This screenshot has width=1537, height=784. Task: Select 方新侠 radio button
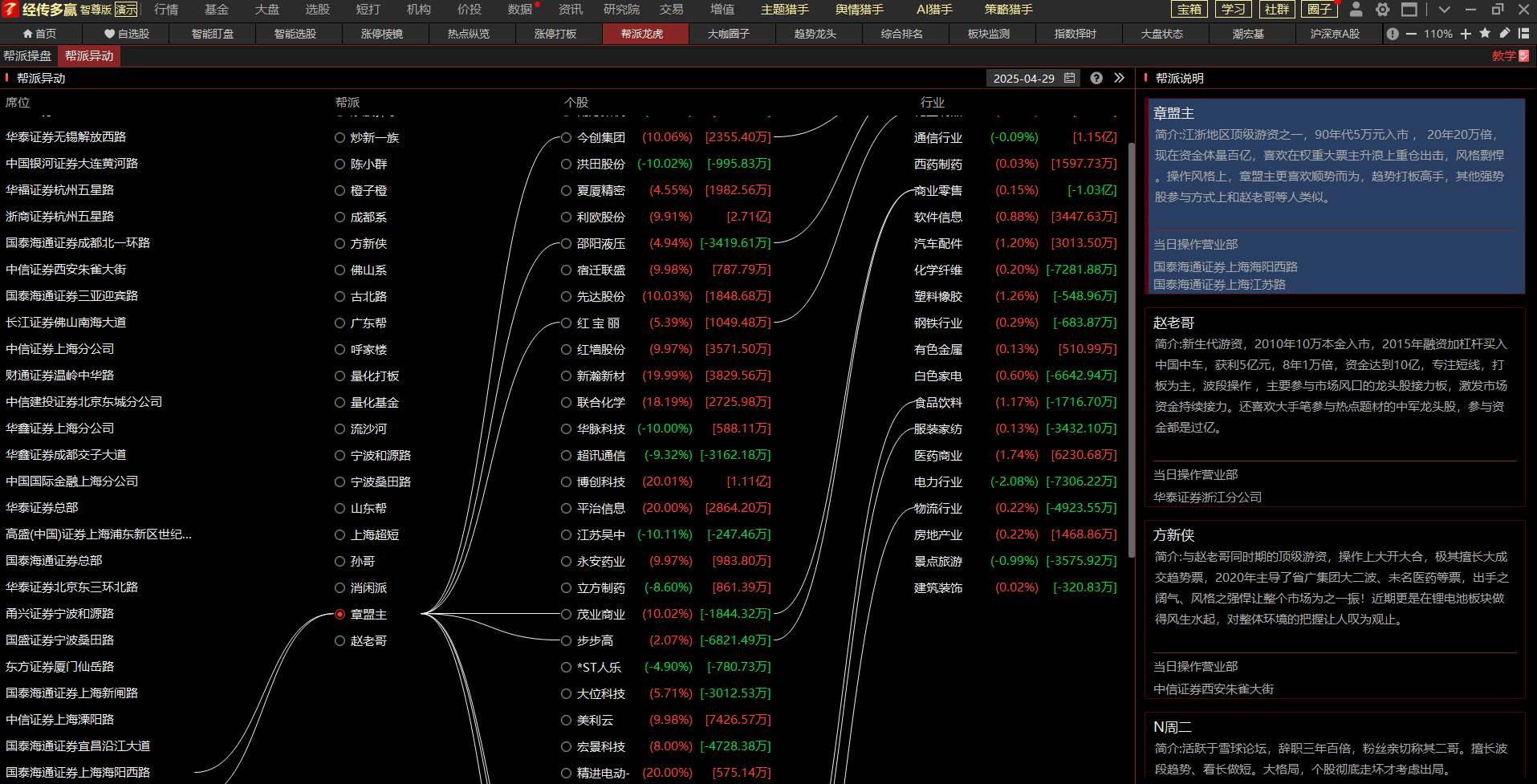340,243
